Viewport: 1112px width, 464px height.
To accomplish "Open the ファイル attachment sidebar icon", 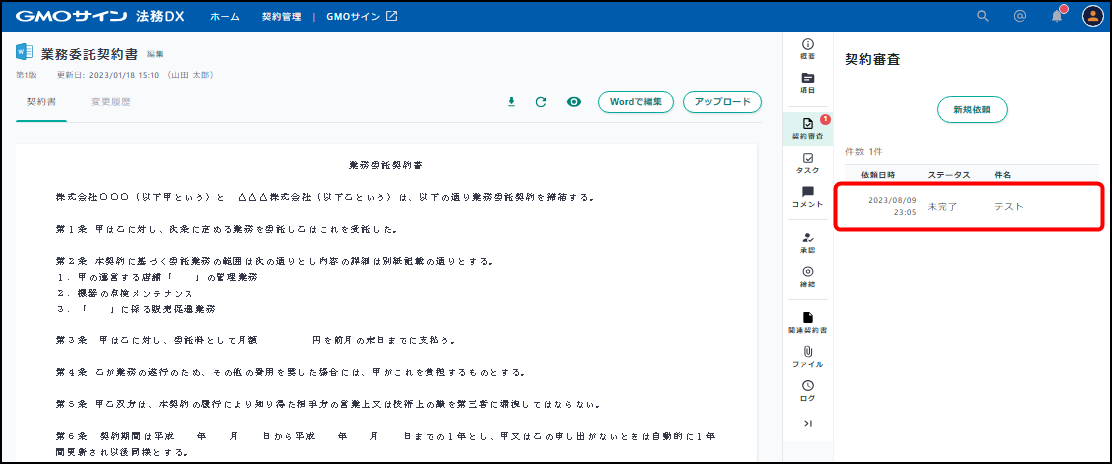I will pos(807,357).
